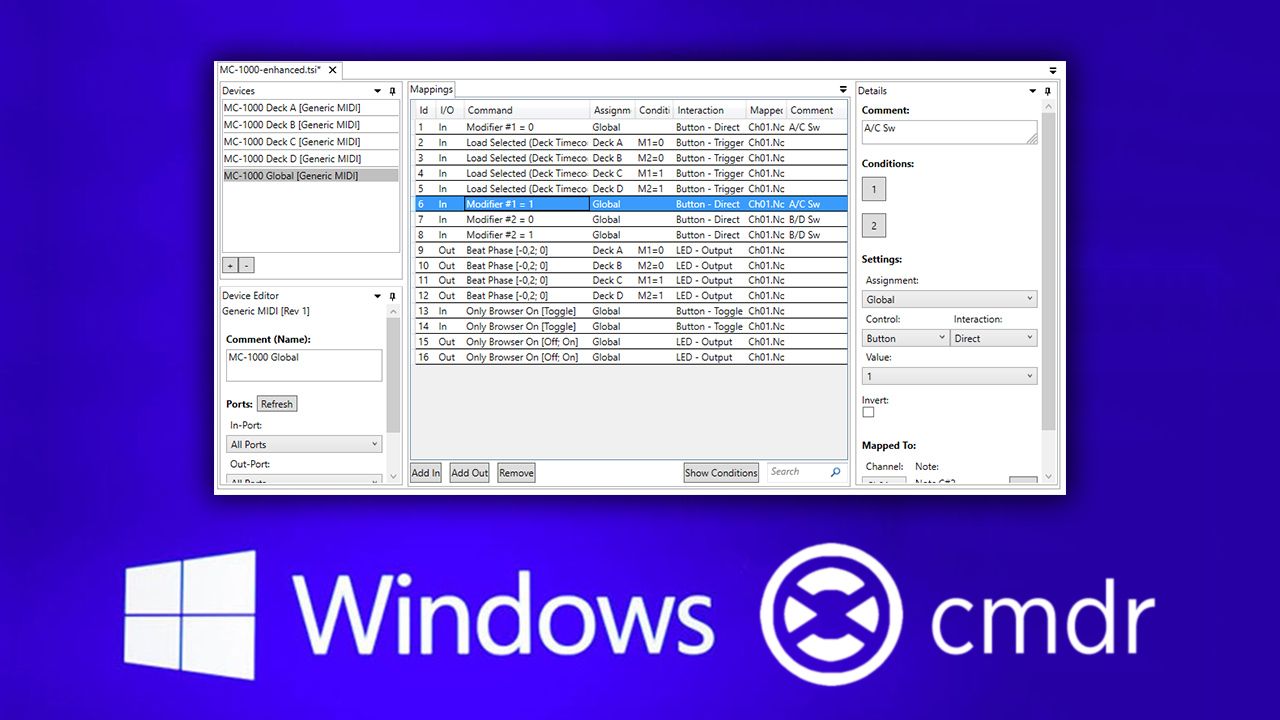Screen dimensions: 1280x720
Task: Add a new device with plus button
Action: (x=230, y=266)
